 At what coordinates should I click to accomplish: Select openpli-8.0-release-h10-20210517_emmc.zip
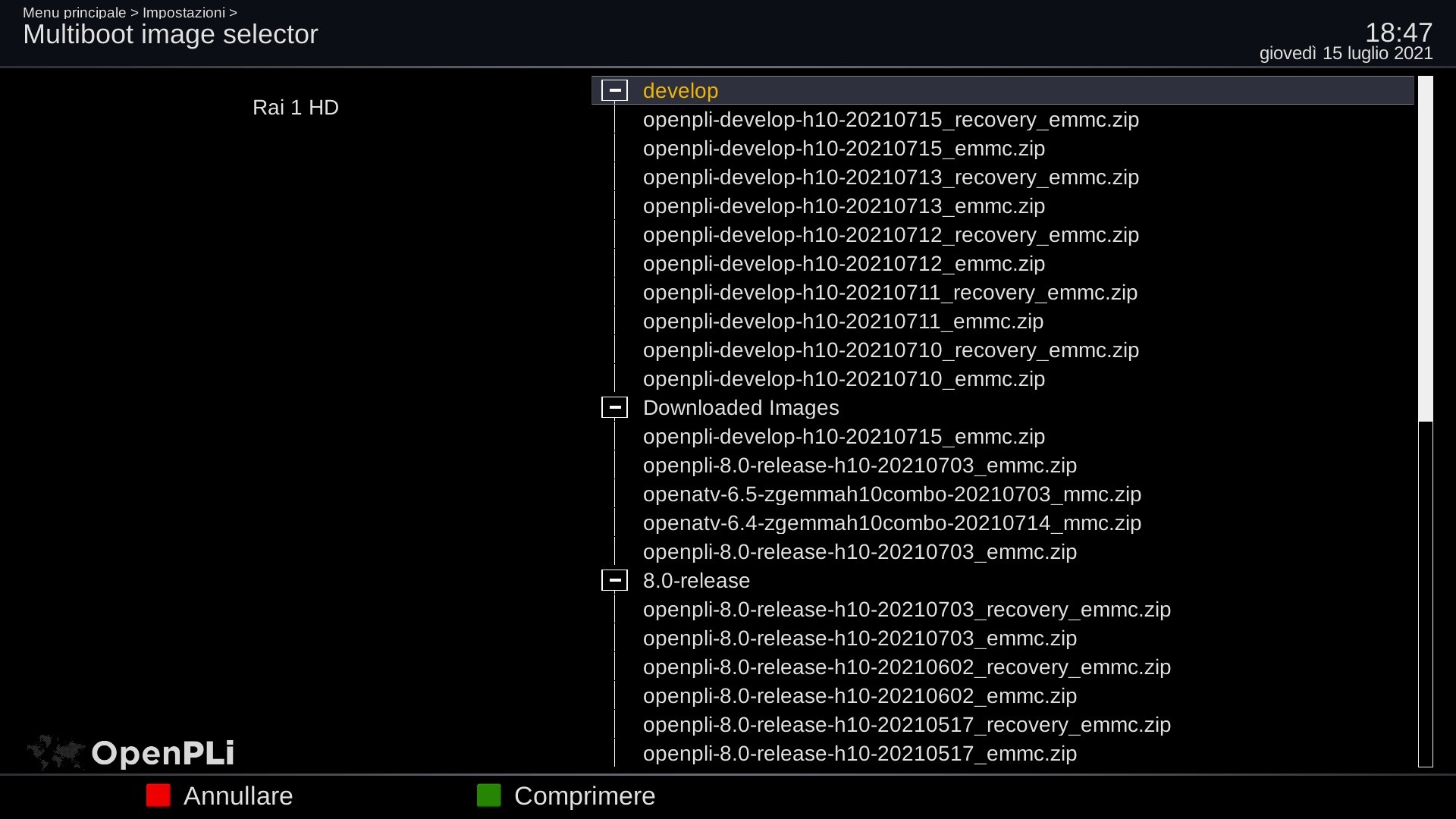[859, 754]
